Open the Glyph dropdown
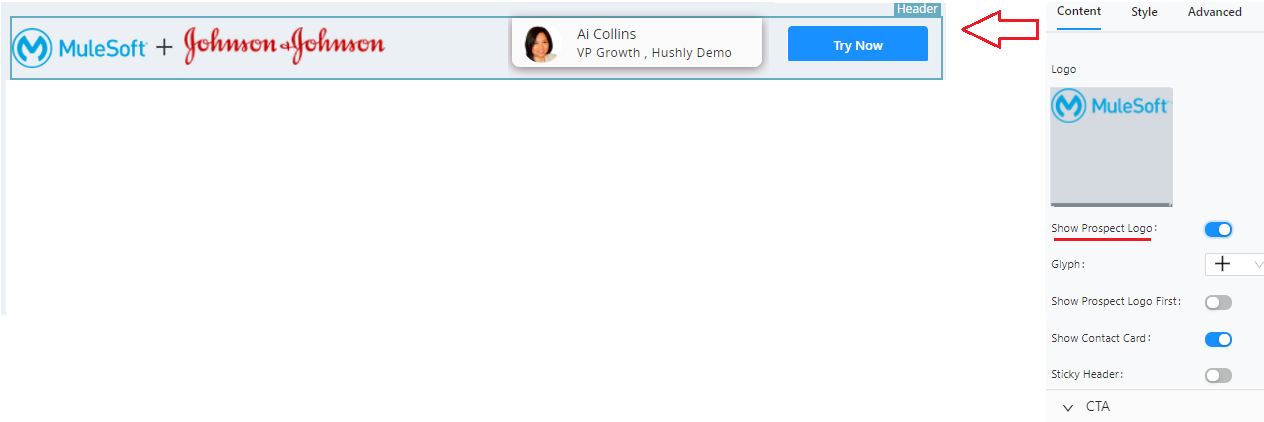This screenshot has width=1264, height=422. click(1234, 264)
